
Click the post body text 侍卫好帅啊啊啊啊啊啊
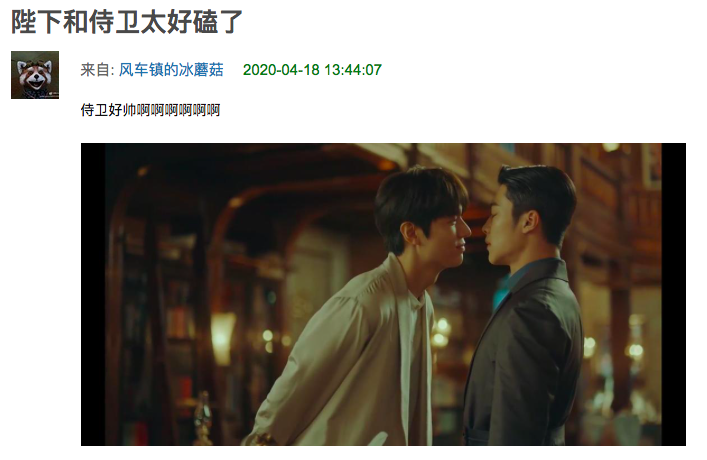tap(150, 110)
